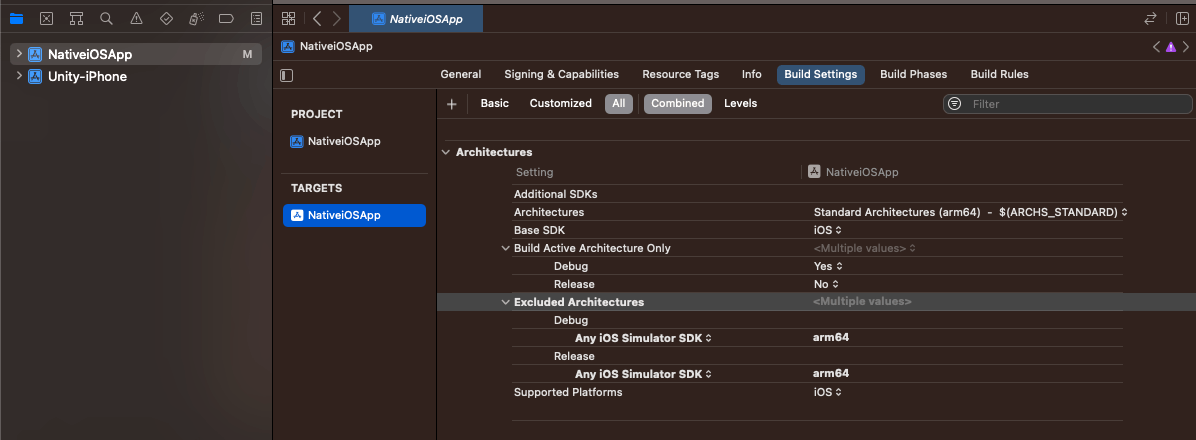Add an editor on the right
The image size is (1196, 440).
pos(1182,18)
